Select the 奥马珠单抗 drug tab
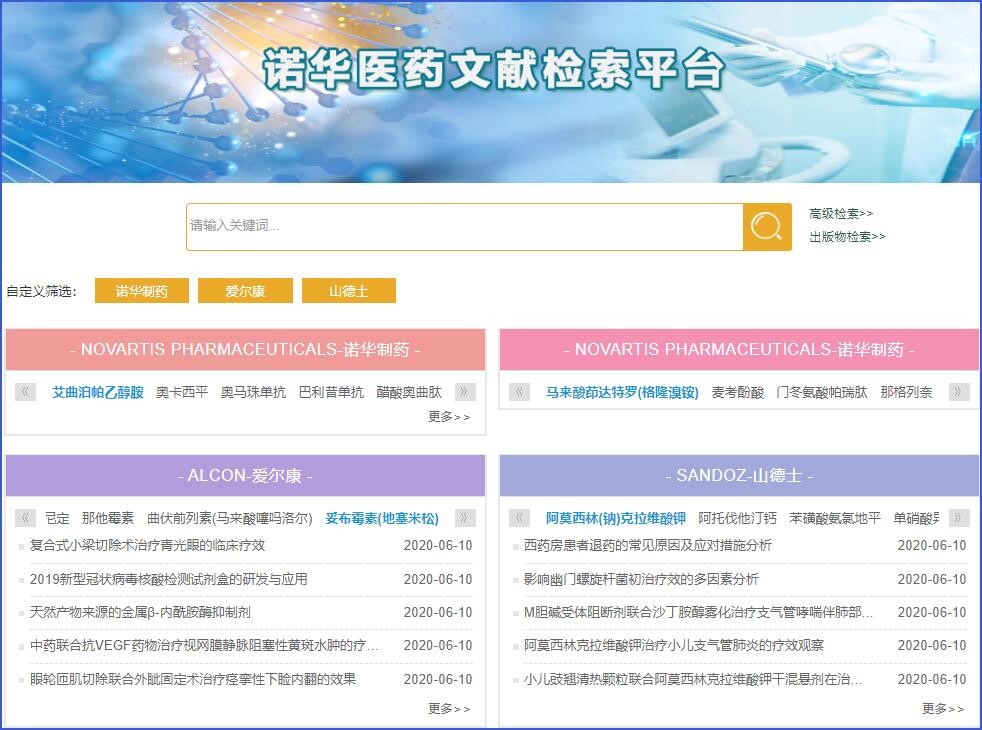The height and width of the screenshot is (730, 982). click(253, 393)
